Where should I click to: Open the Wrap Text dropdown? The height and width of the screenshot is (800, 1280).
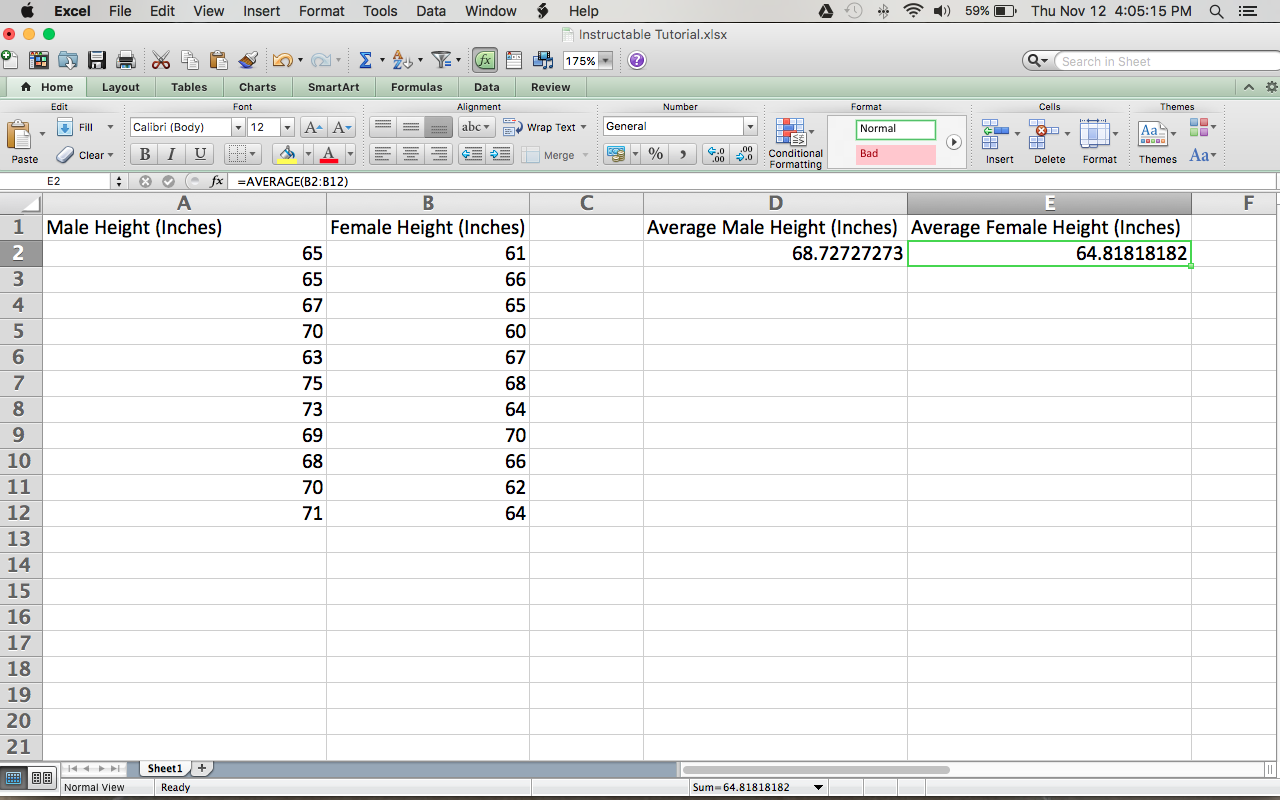pos(583,127)
